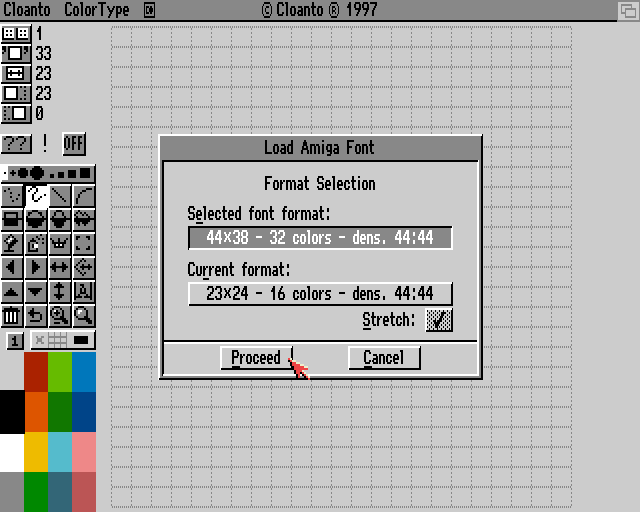
Task: Click the undo arrow icon
Action: click(36, 316)
